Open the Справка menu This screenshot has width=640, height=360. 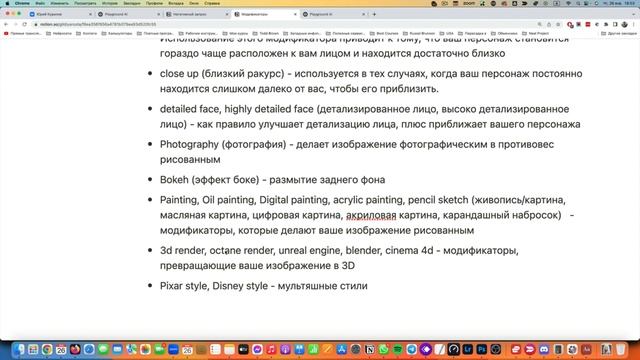(212, 3)
